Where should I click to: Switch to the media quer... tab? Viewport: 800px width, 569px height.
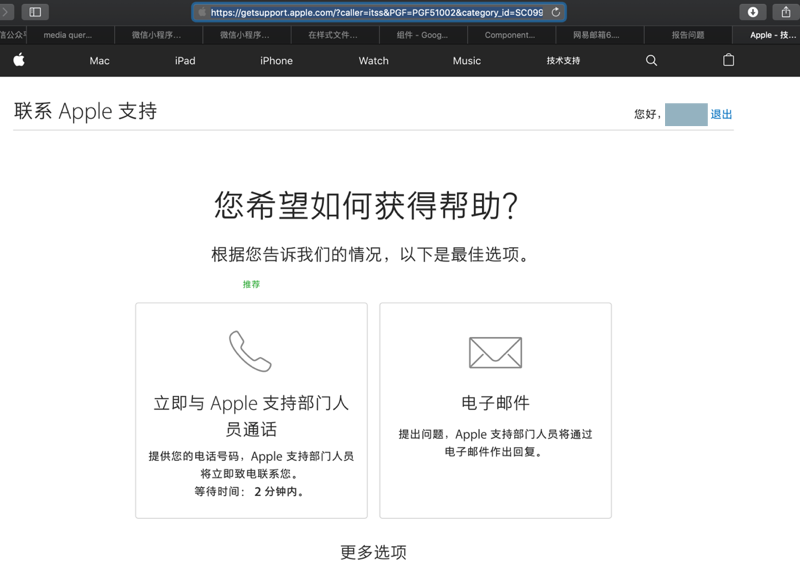tap(70, 35)
